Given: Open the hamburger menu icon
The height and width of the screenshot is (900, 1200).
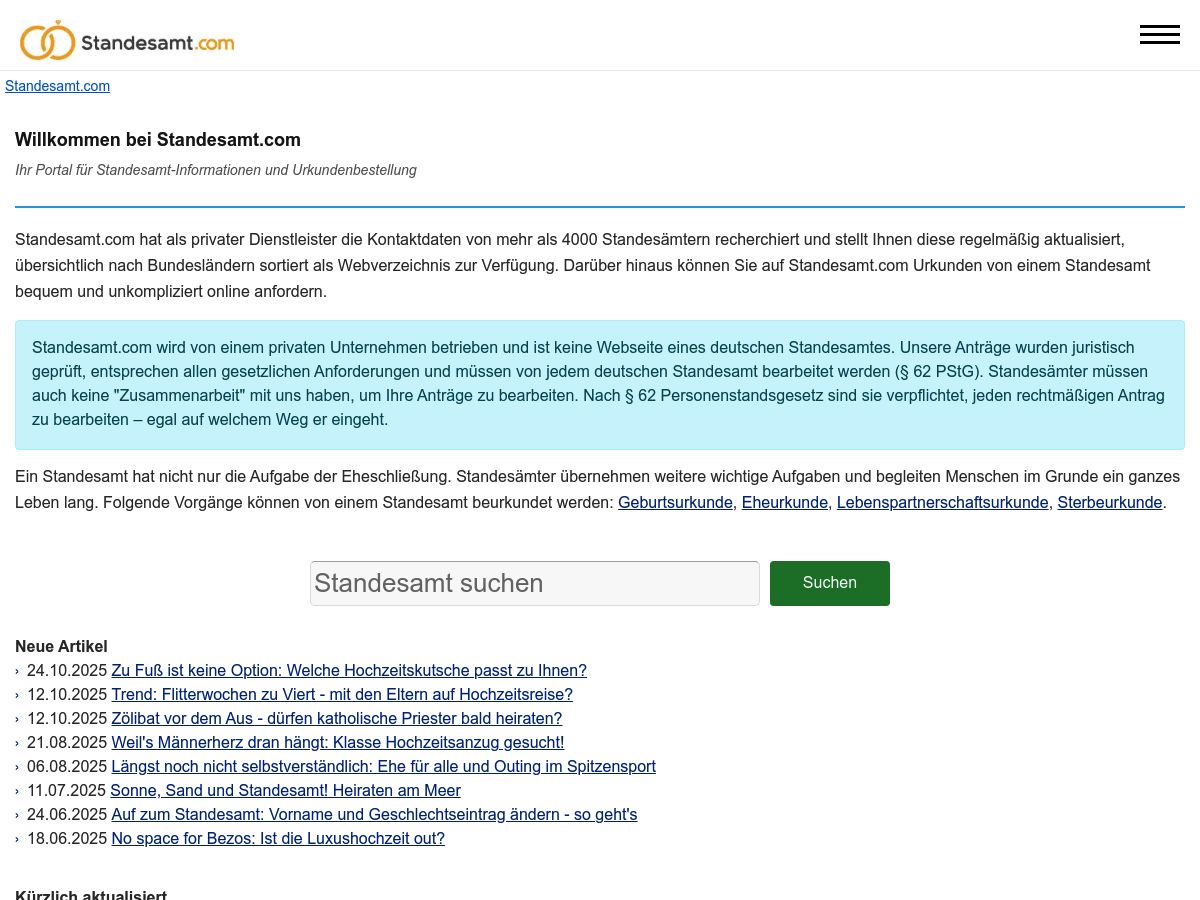Looking at the screenshot, I should pyautogui.click(x=1160, y=35).
